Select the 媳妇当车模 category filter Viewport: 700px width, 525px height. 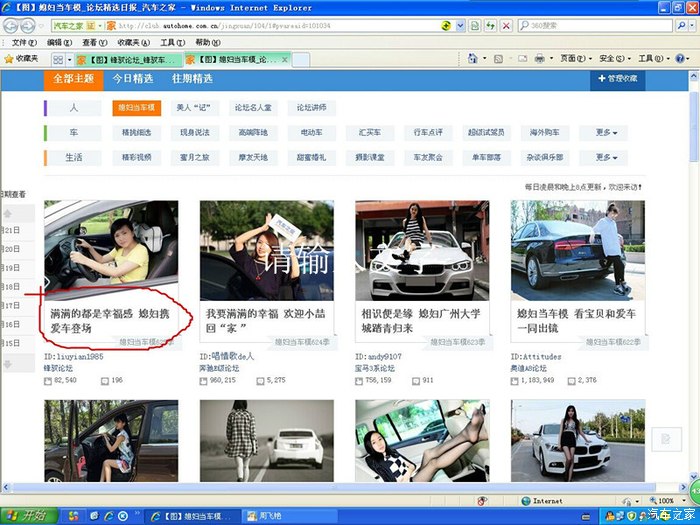[135, 107]
